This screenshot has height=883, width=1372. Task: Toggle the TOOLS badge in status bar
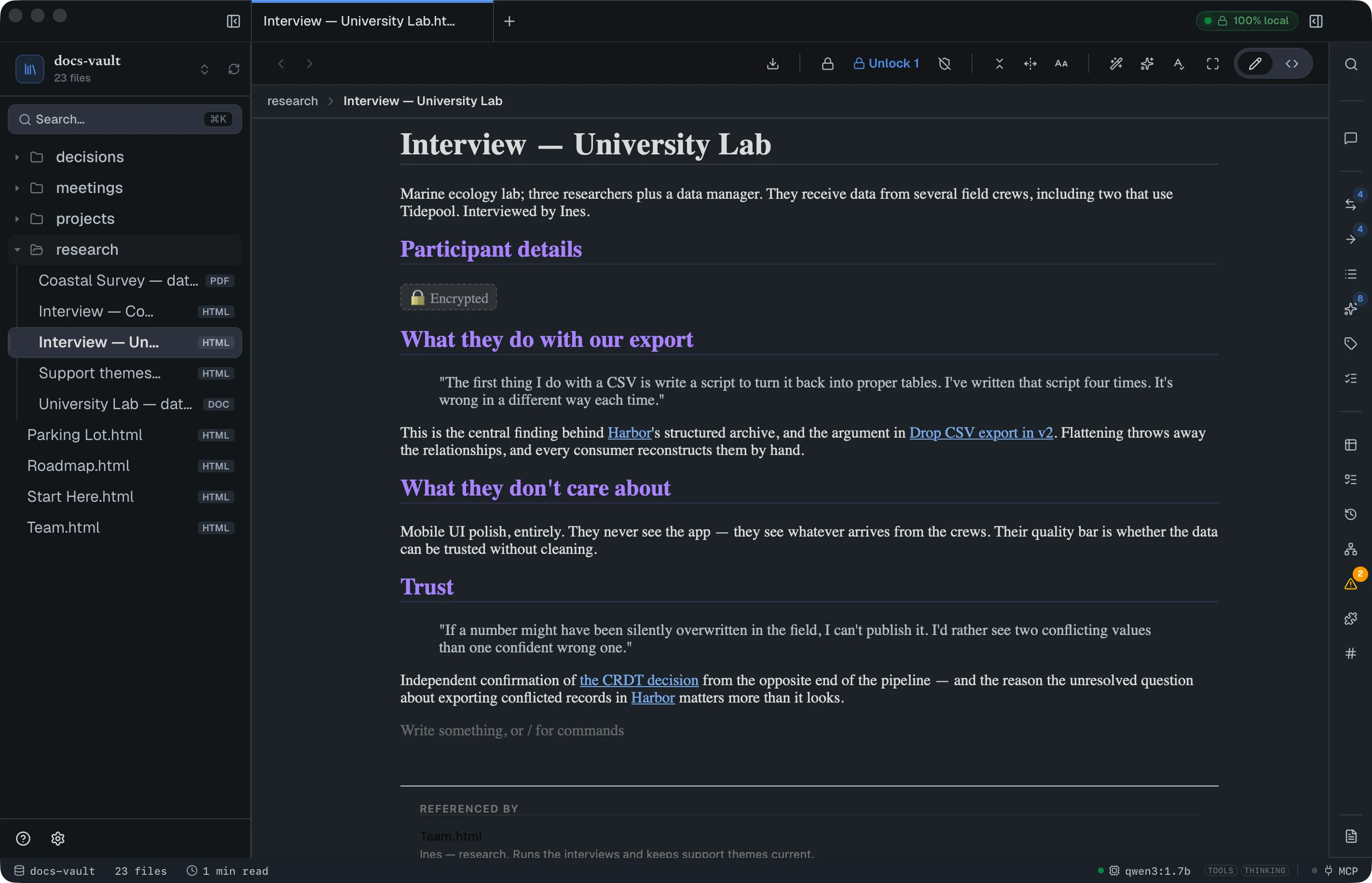coord(1220,871)
